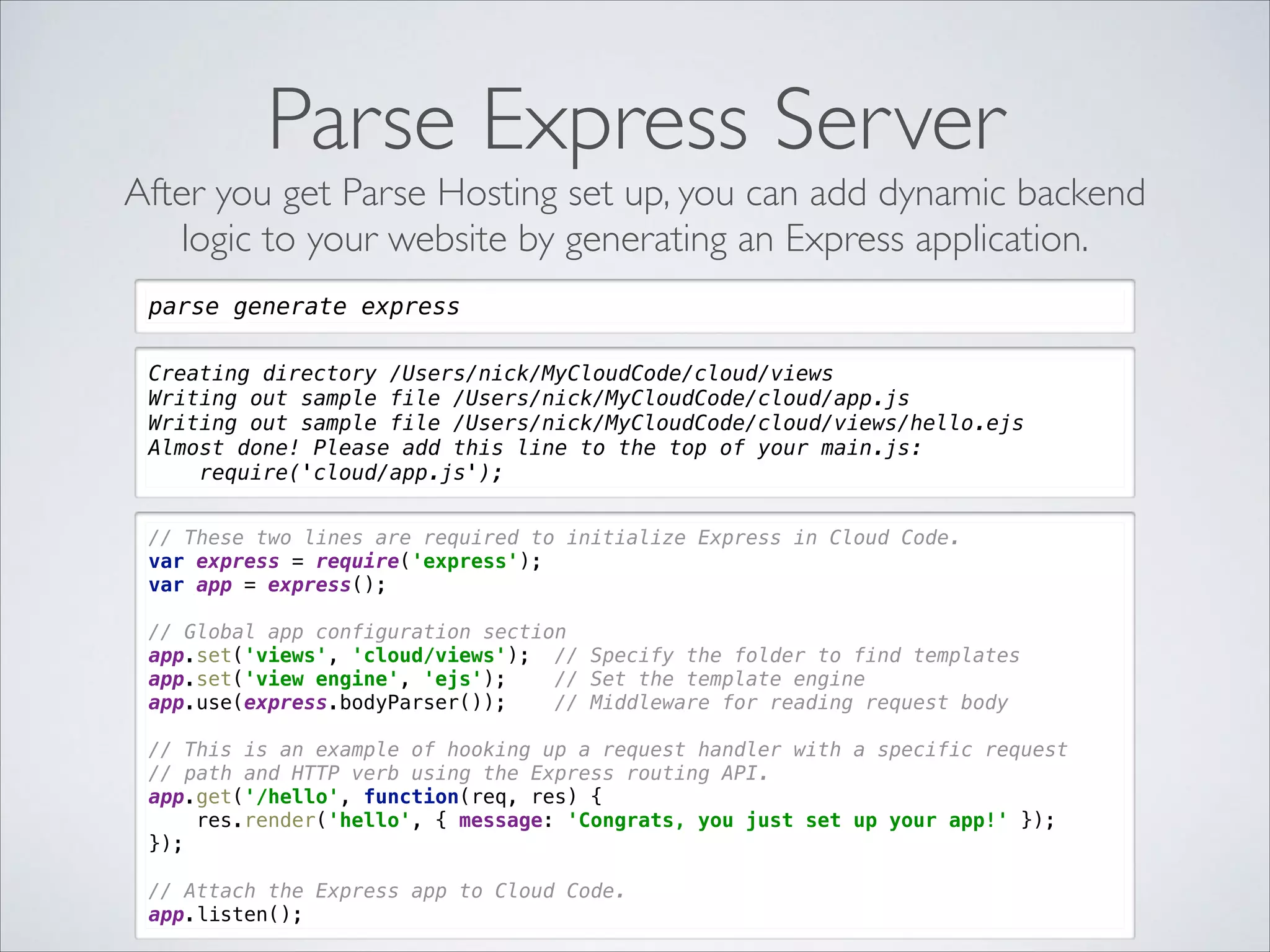1270x952 pixels.
Task: Click the 'Attach the Express app' comment
Action: pyautogui.click(x=386, y=891)
